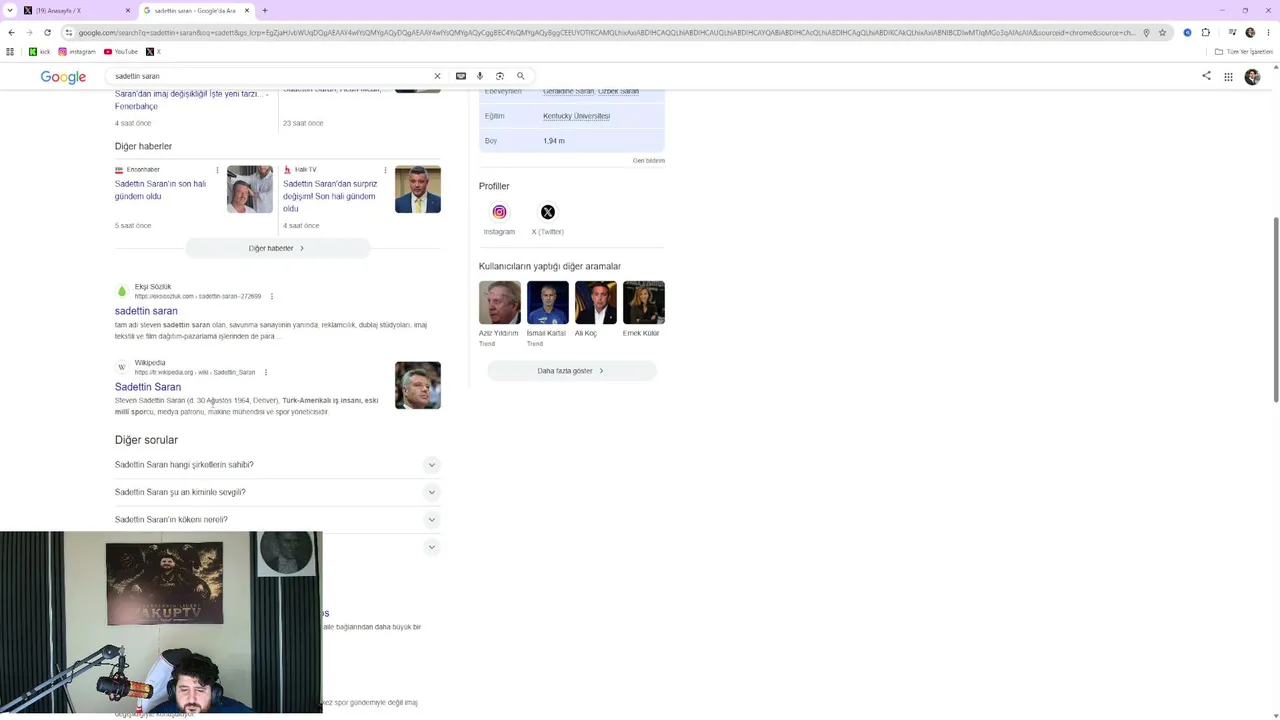
Task: Open the on-screen keyboard input tool
Action: [461, 76]
